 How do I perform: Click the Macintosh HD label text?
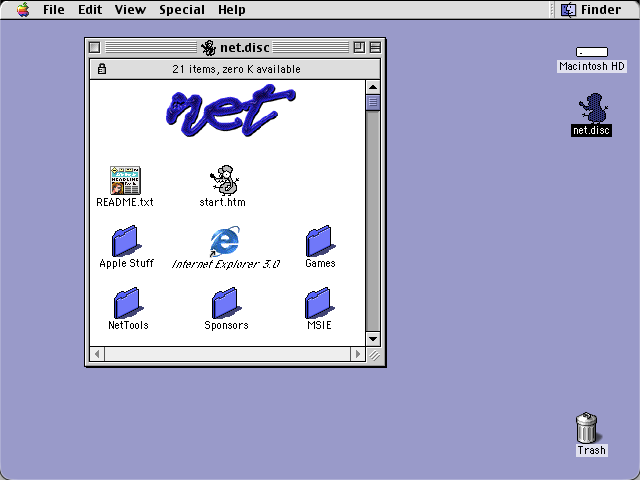pos(592,66)
